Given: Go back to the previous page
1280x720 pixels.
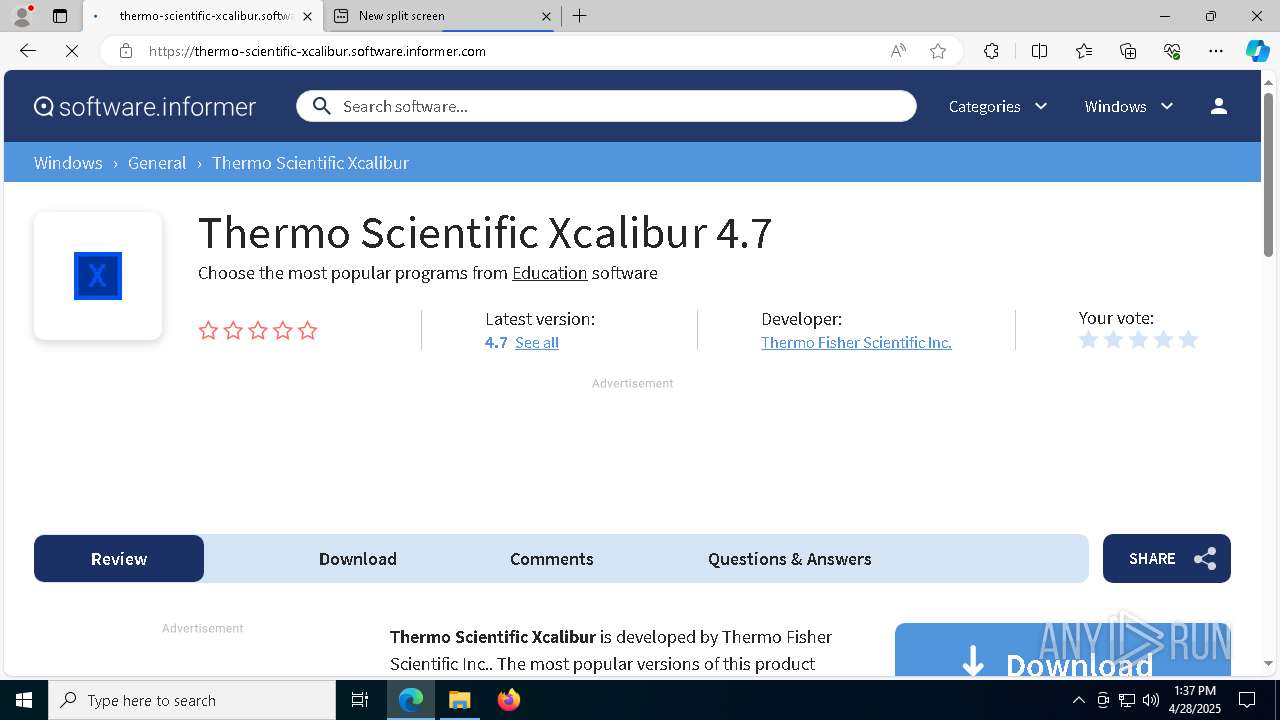Looking at the screenshot, I should [28, 51].
